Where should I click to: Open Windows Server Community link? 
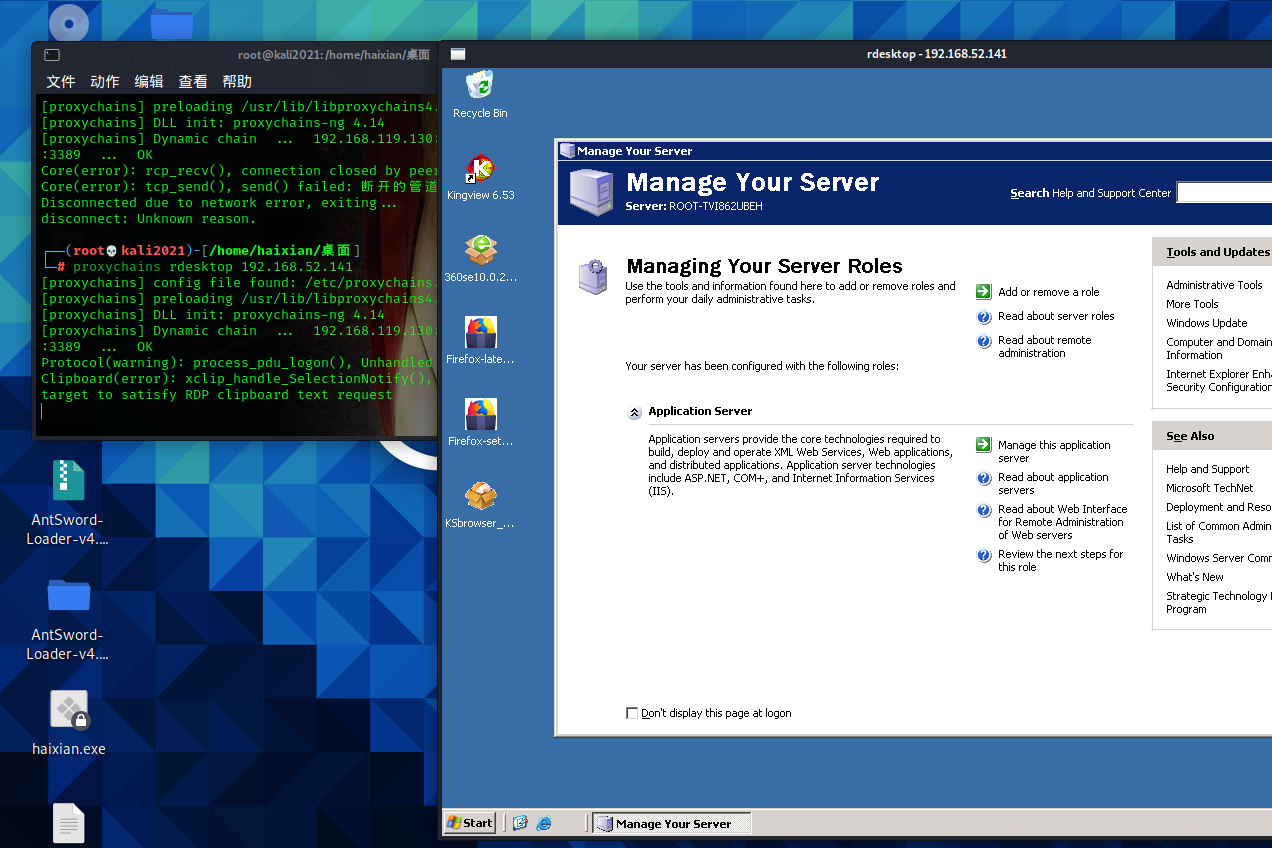[x=1218, y=558]
